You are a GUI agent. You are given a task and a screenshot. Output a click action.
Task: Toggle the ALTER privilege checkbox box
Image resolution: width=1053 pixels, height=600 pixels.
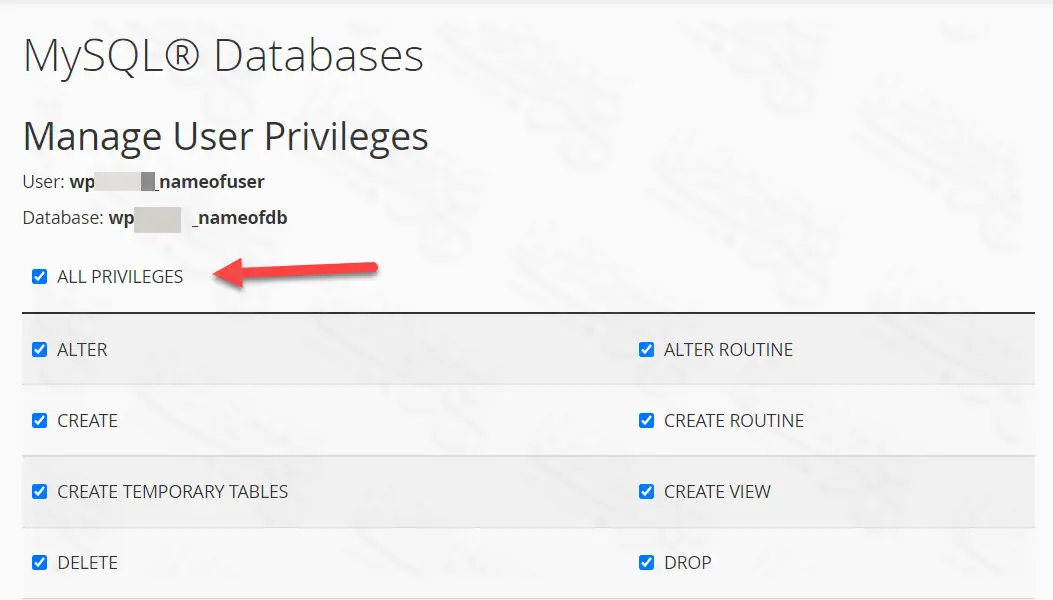click(40, 350)
